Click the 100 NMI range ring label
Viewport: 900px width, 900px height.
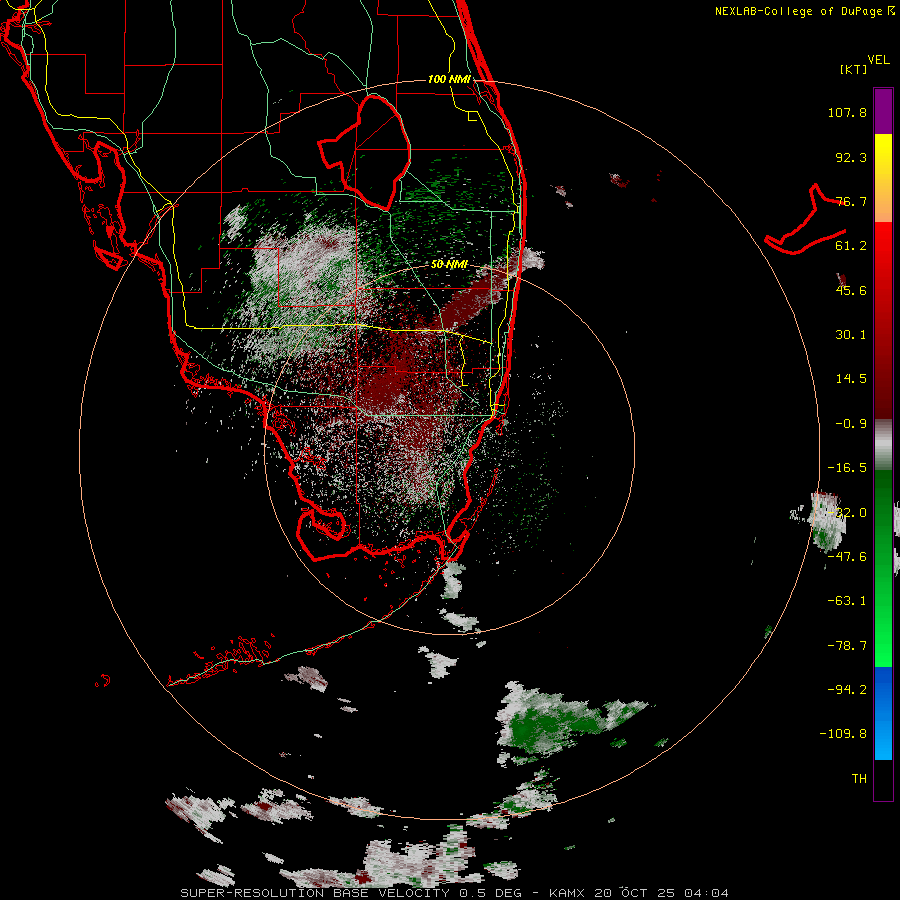click(449, 79)
